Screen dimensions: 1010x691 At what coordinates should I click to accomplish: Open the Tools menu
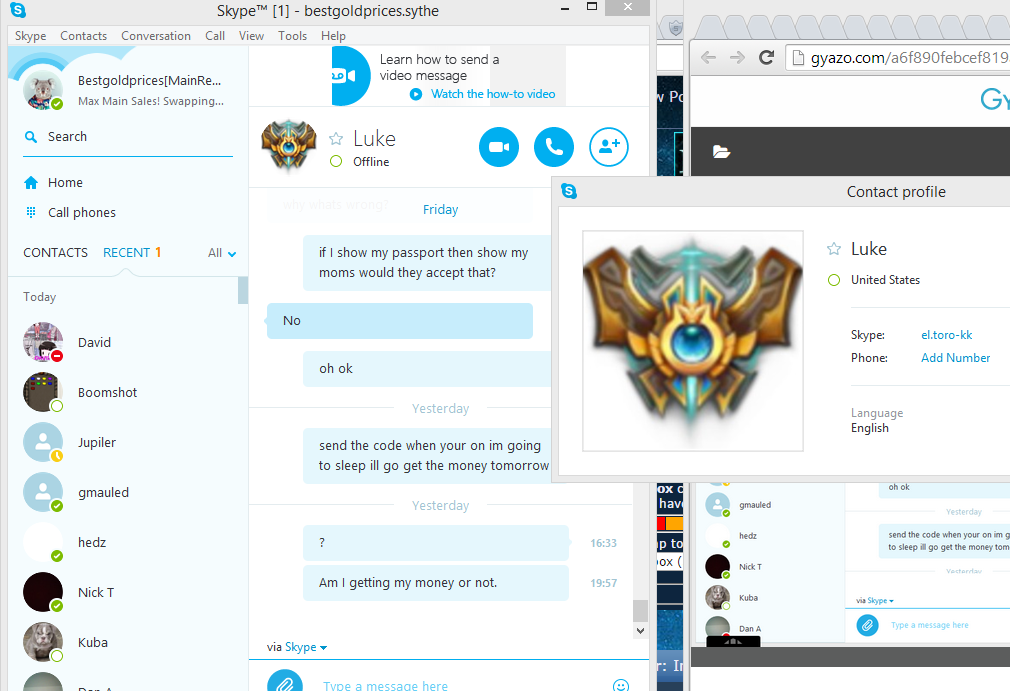pyautogui.click(x=292, y=36)
